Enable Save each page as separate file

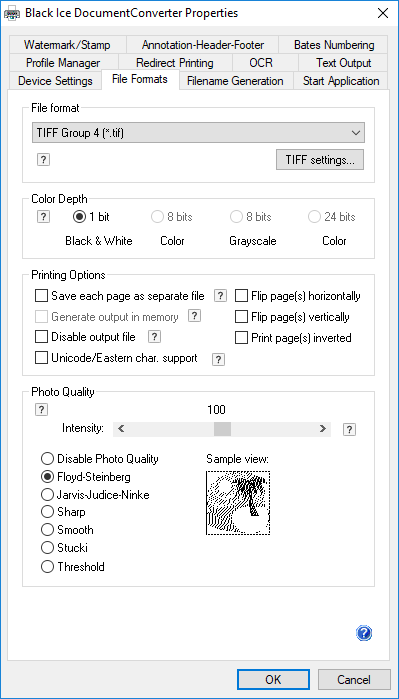coord(41,296)
